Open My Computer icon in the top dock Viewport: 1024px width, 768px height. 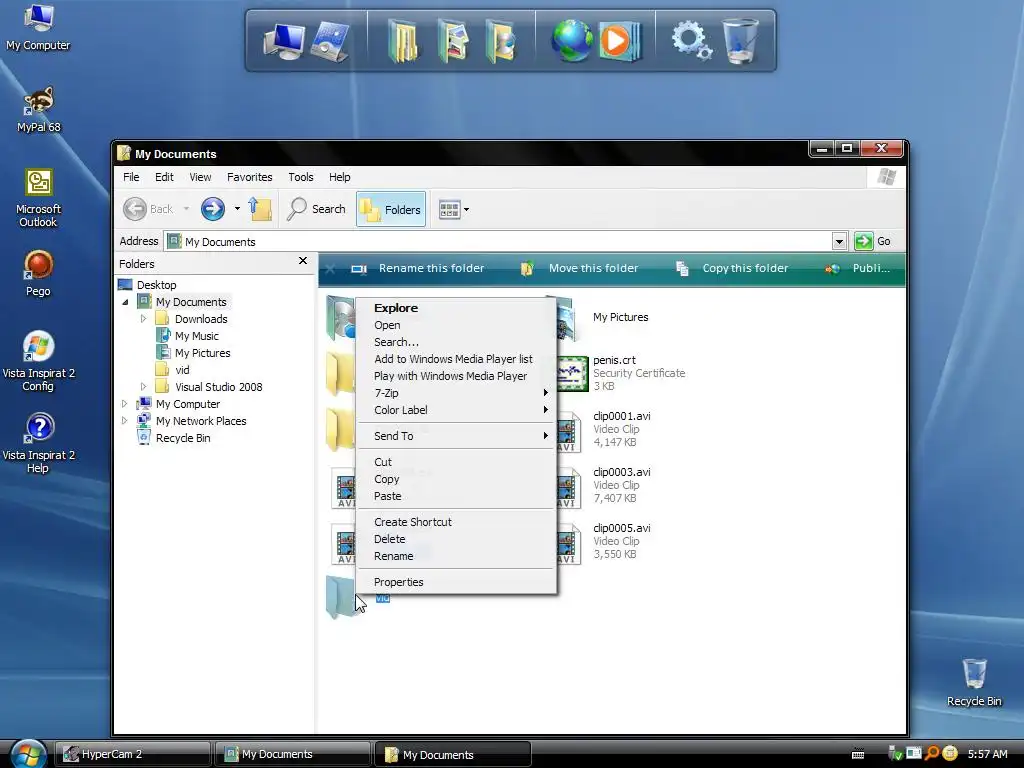(283, 41)
